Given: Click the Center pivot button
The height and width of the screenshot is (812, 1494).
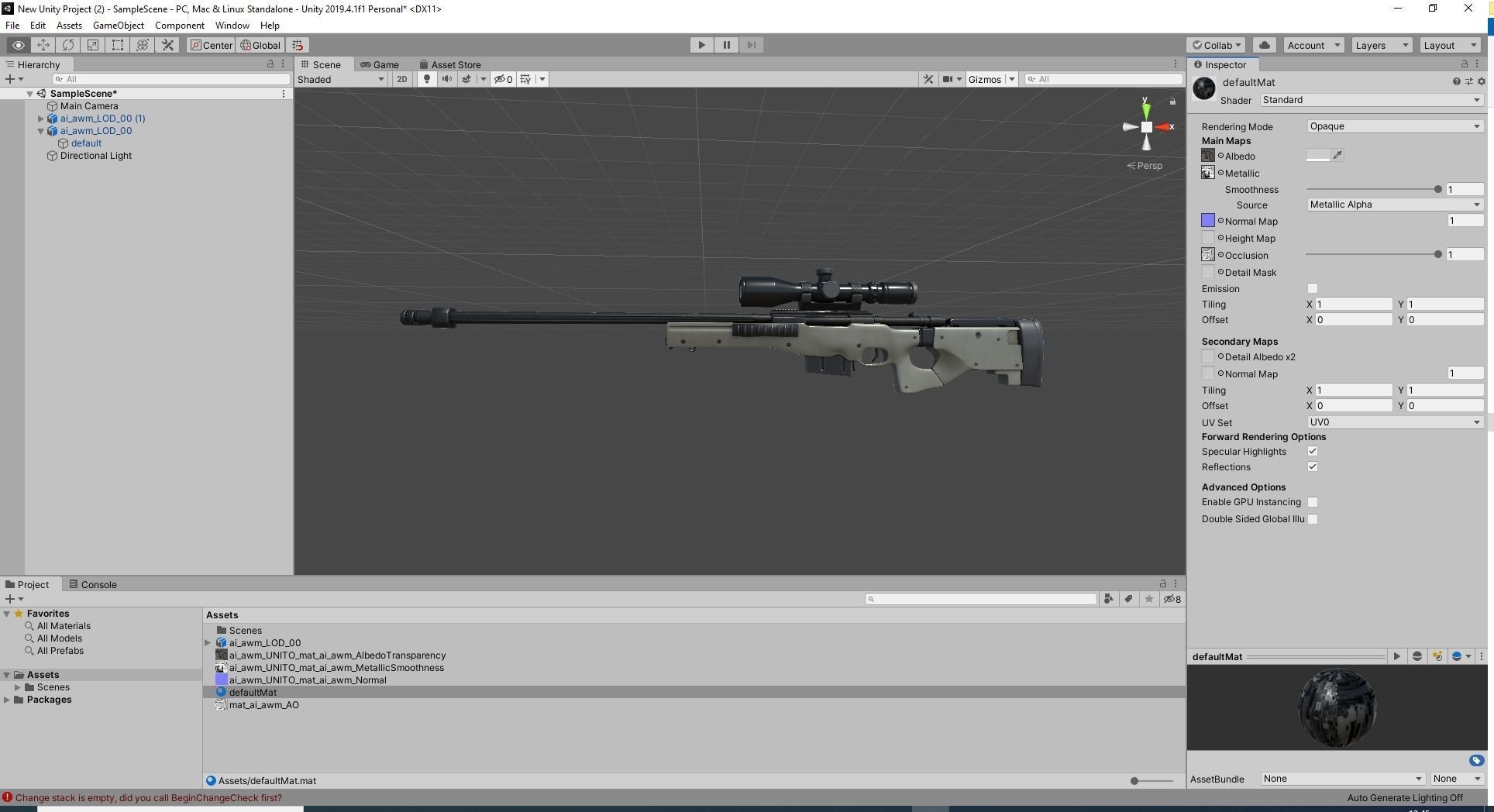Looking at the screenshot, I should point(211,45).
